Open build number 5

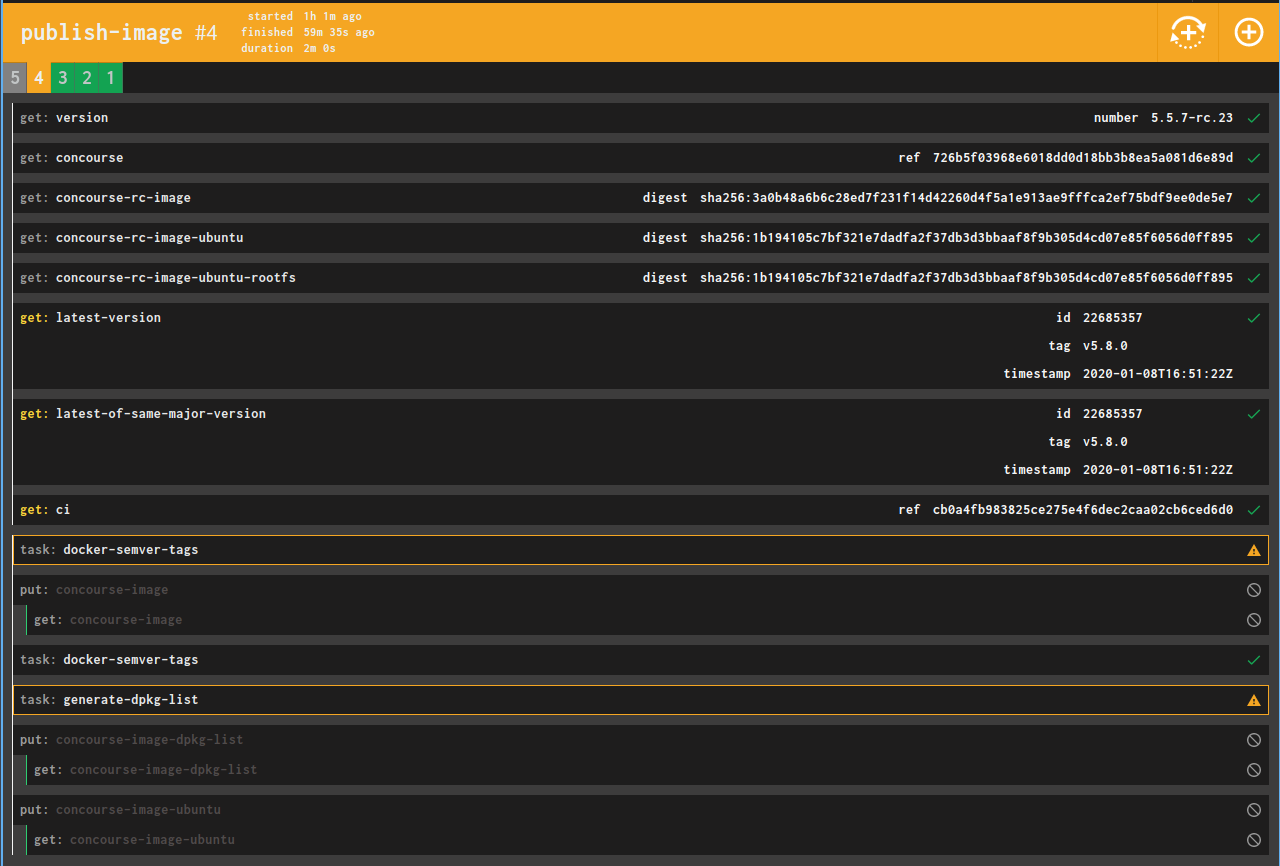(x=14, y=77)
